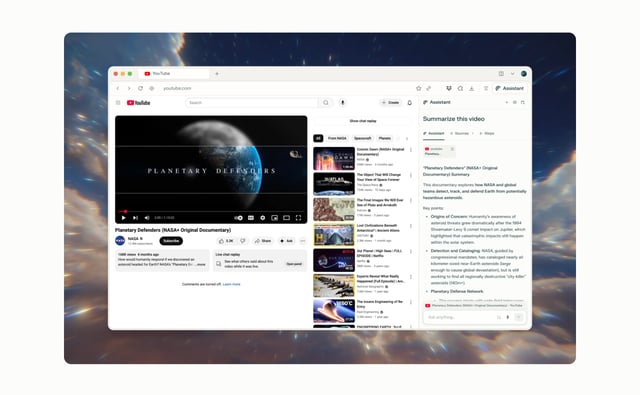The height and width of the screenshot is (395, 640).
Task: Select the Spacecraft filter chip
Action: click(x=362, y=138)
